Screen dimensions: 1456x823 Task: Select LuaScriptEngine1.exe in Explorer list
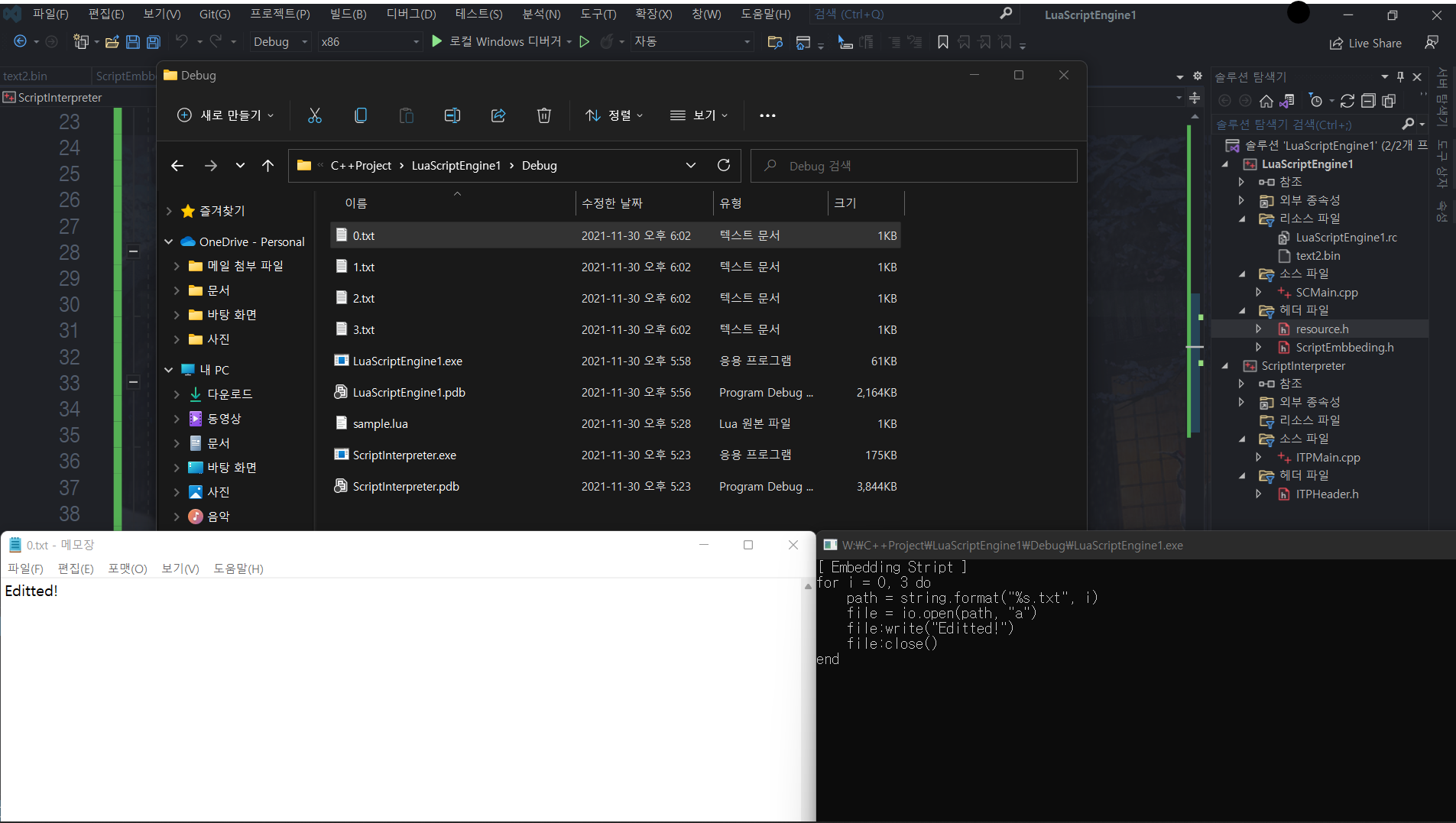(x=615, y=361)
